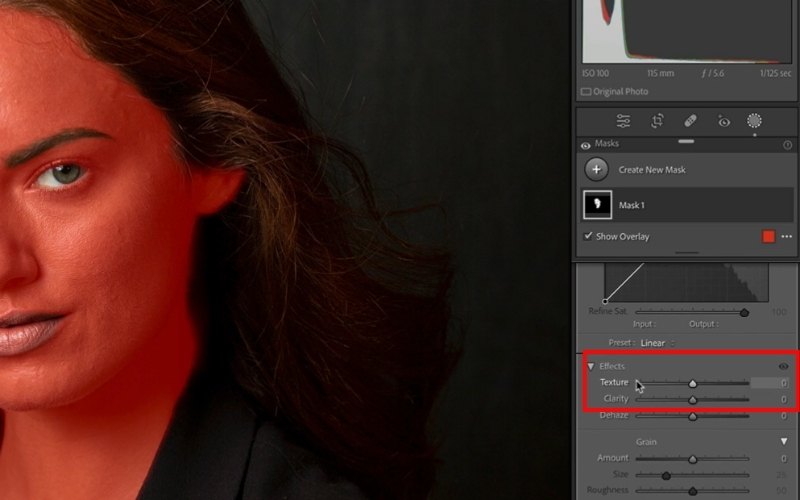Select the Mask 1 thumbnail
The width and height of the screenshot is (800, 500).
point(597,205)
